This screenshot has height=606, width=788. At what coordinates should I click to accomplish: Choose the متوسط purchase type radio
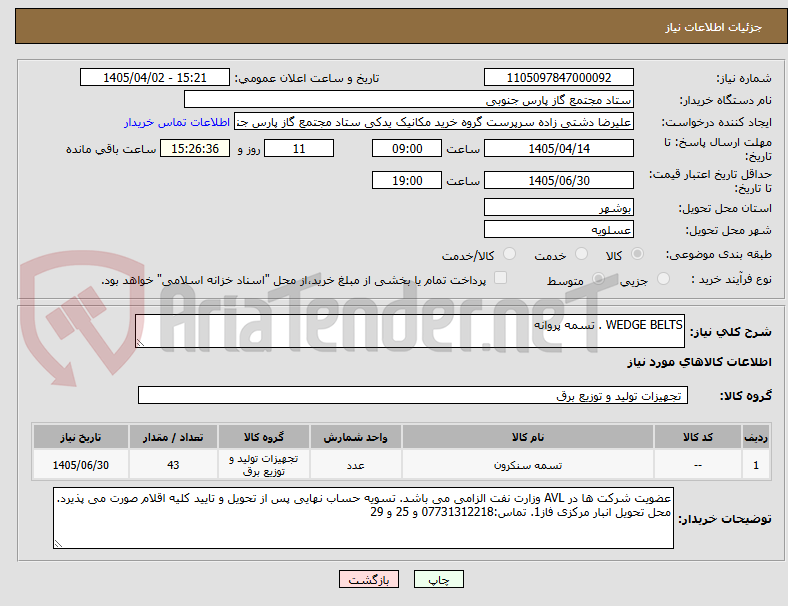click(x=598, y=279)
